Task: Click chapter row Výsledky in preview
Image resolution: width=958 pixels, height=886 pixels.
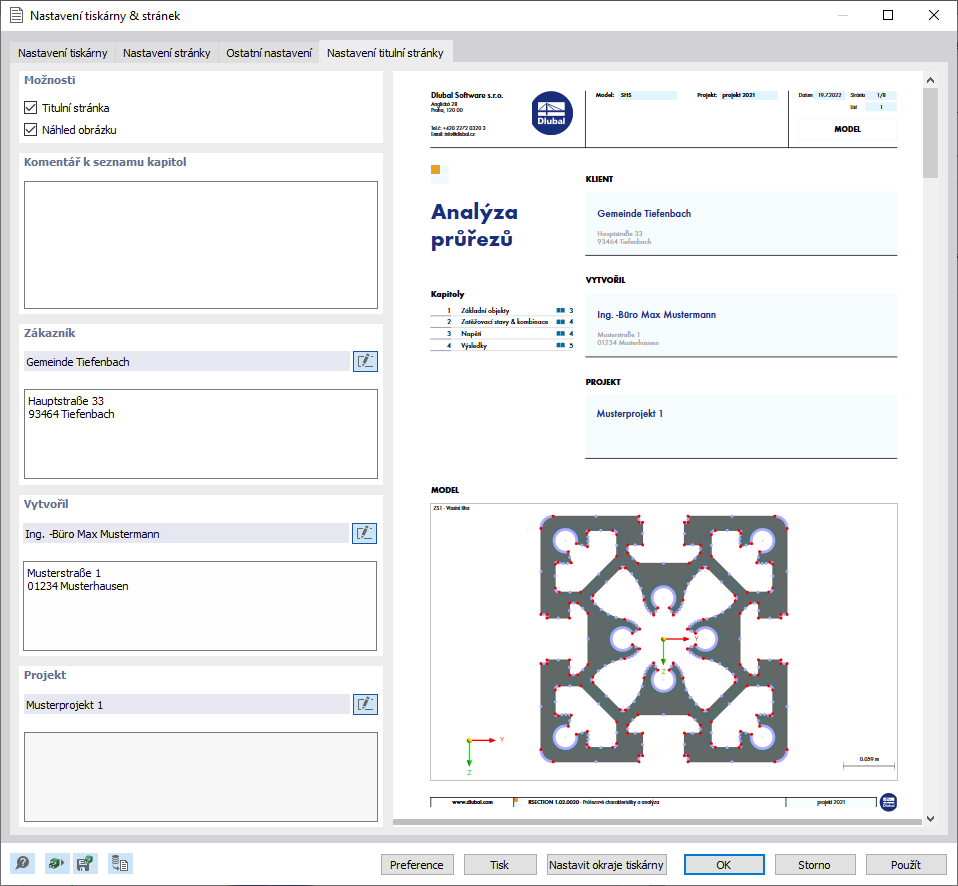Action: [x=502, y=345]
